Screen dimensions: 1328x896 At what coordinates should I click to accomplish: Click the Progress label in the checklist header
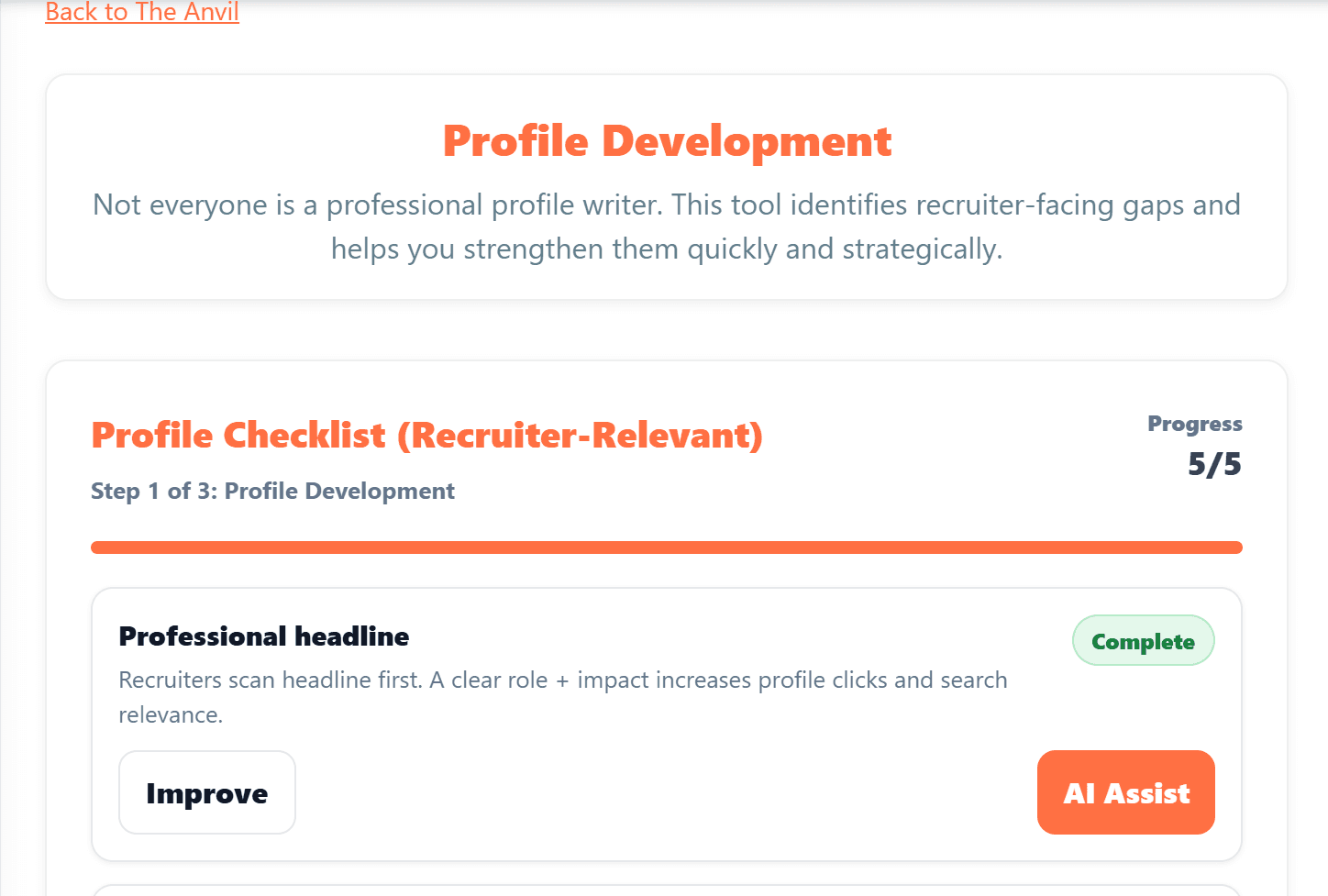pyautogui.click(x=1195, y=424)
